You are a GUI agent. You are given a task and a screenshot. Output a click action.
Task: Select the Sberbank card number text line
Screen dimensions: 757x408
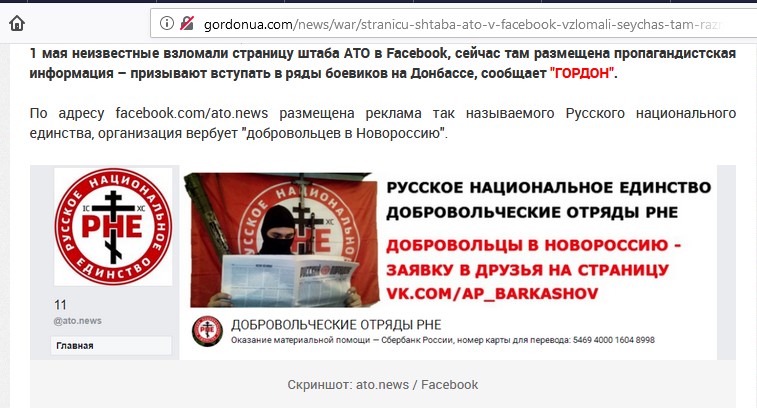443,340
